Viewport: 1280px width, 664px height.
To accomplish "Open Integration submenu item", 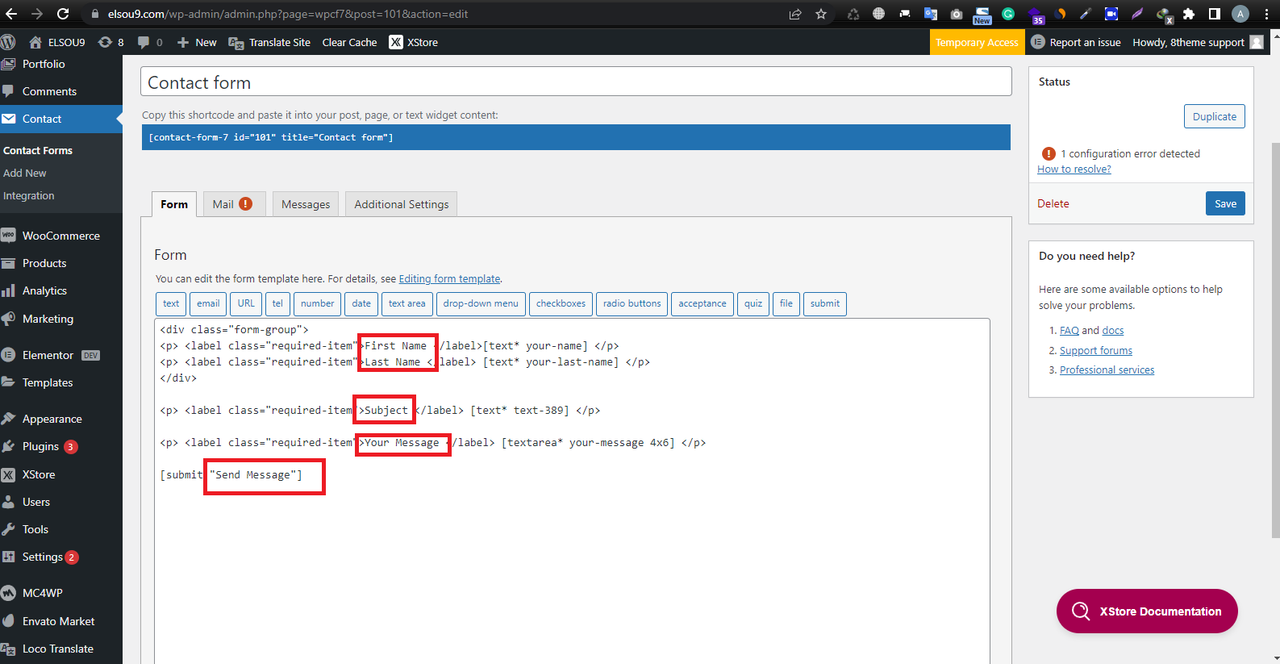I will point(29,196).
